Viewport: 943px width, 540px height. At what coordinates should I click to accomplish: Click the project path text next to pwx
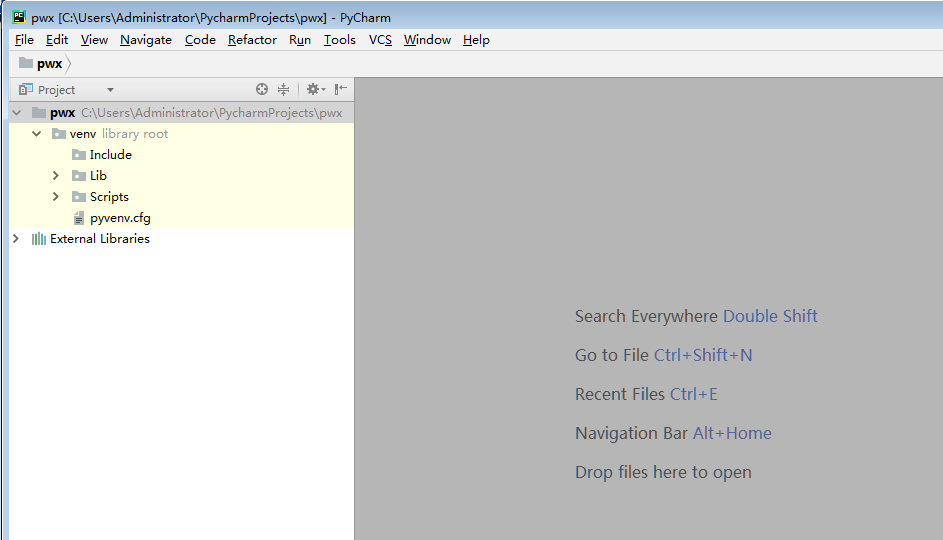coord(212,112)
